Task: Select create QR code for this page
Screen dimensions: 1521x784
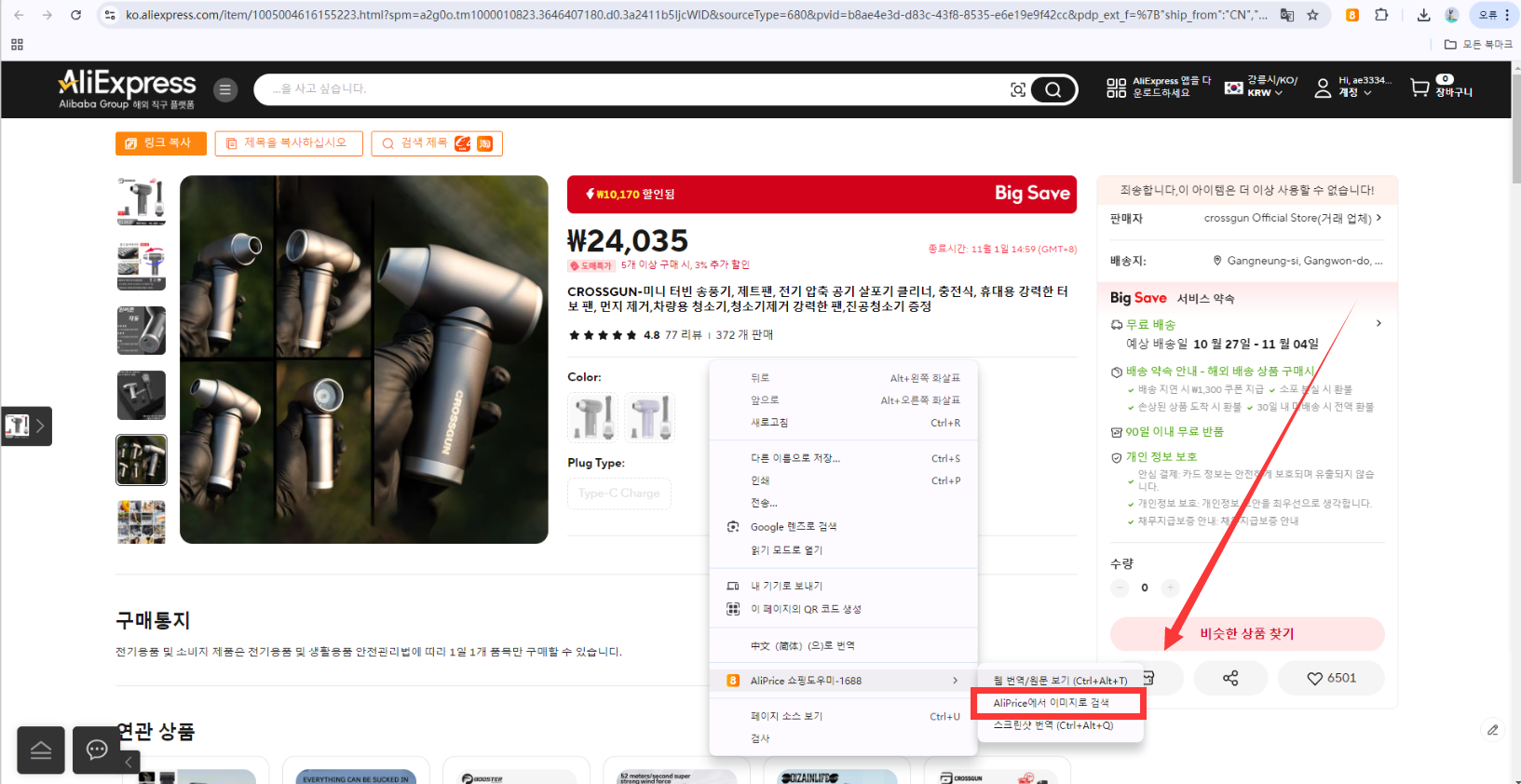Action: point(843,609)
